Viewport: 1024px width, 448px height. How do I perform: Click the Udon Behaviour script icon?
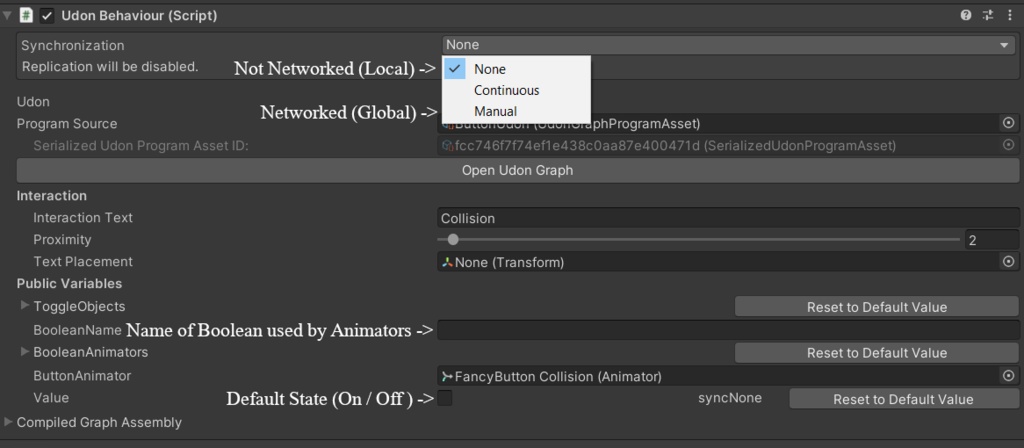tap(27, 15)
